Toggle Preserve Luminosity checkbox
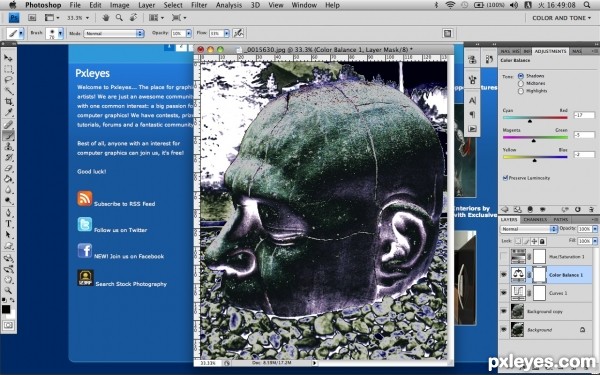 click(505, 178)
